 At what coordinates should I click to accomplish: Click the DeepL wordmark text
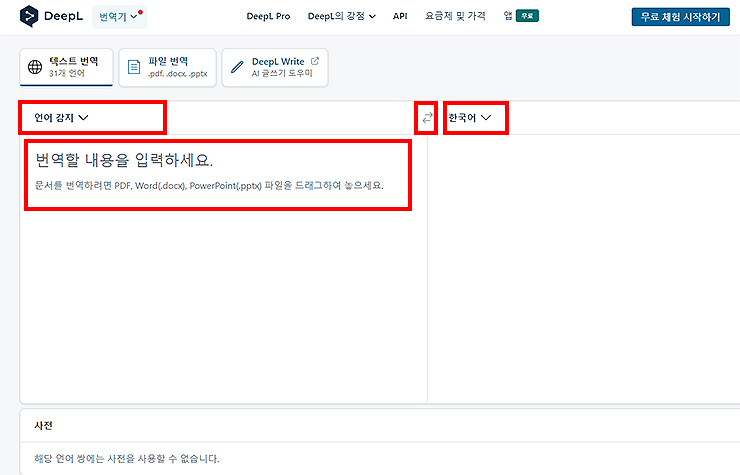point(63,16)
